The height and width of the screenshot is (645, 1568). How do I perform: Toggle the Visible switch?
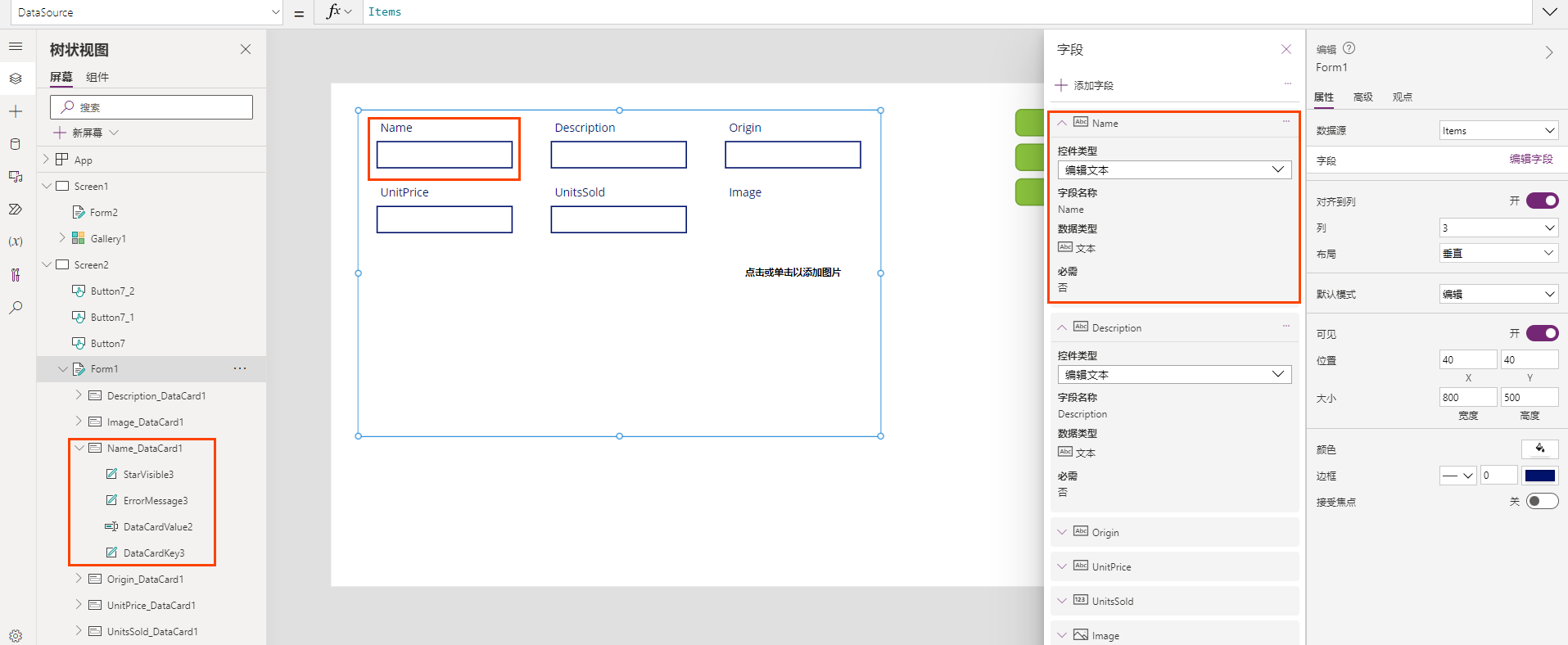(1542, 333)
